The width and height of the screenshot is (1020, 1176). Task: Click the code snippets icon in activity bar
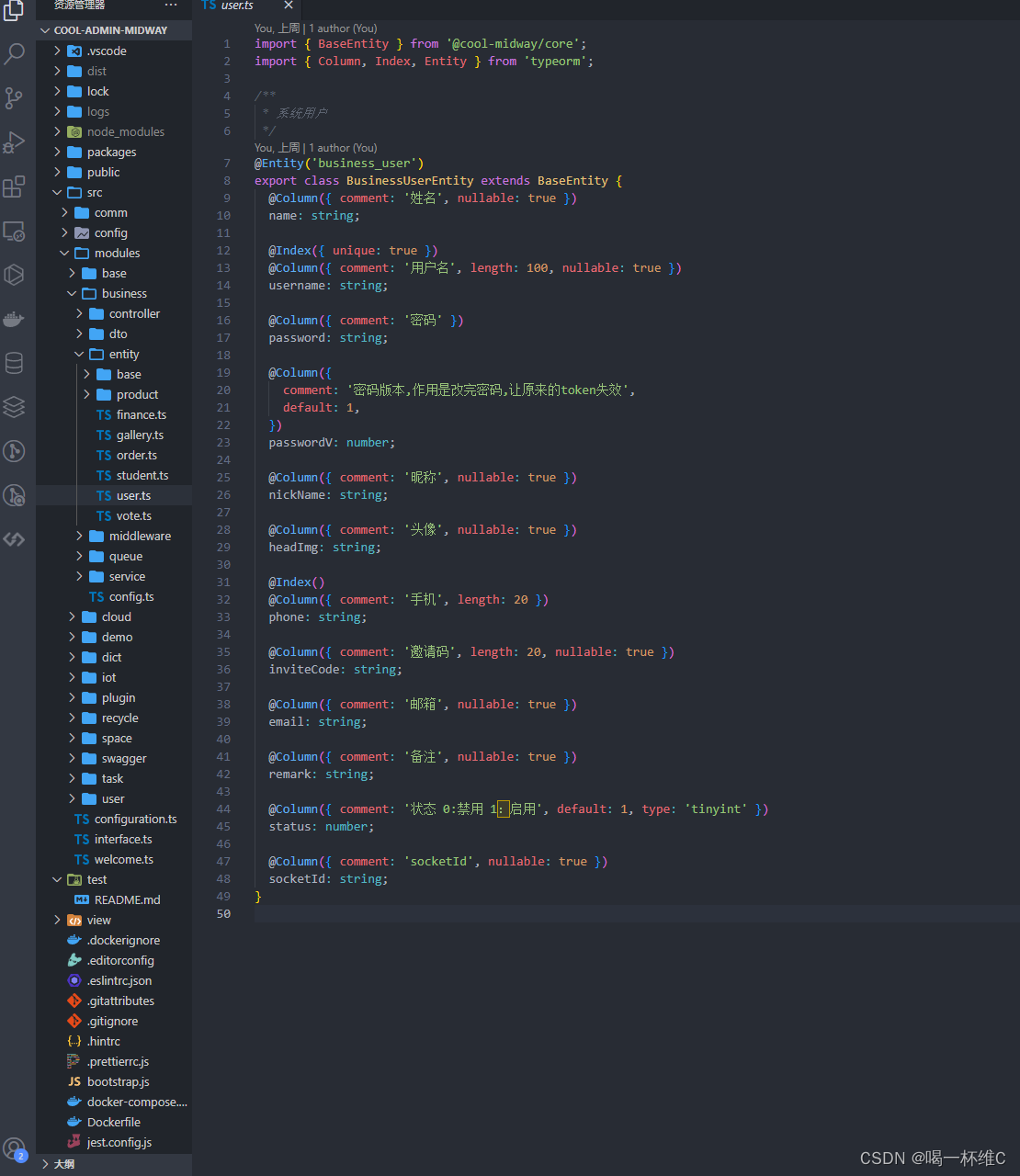coord(15,539)
